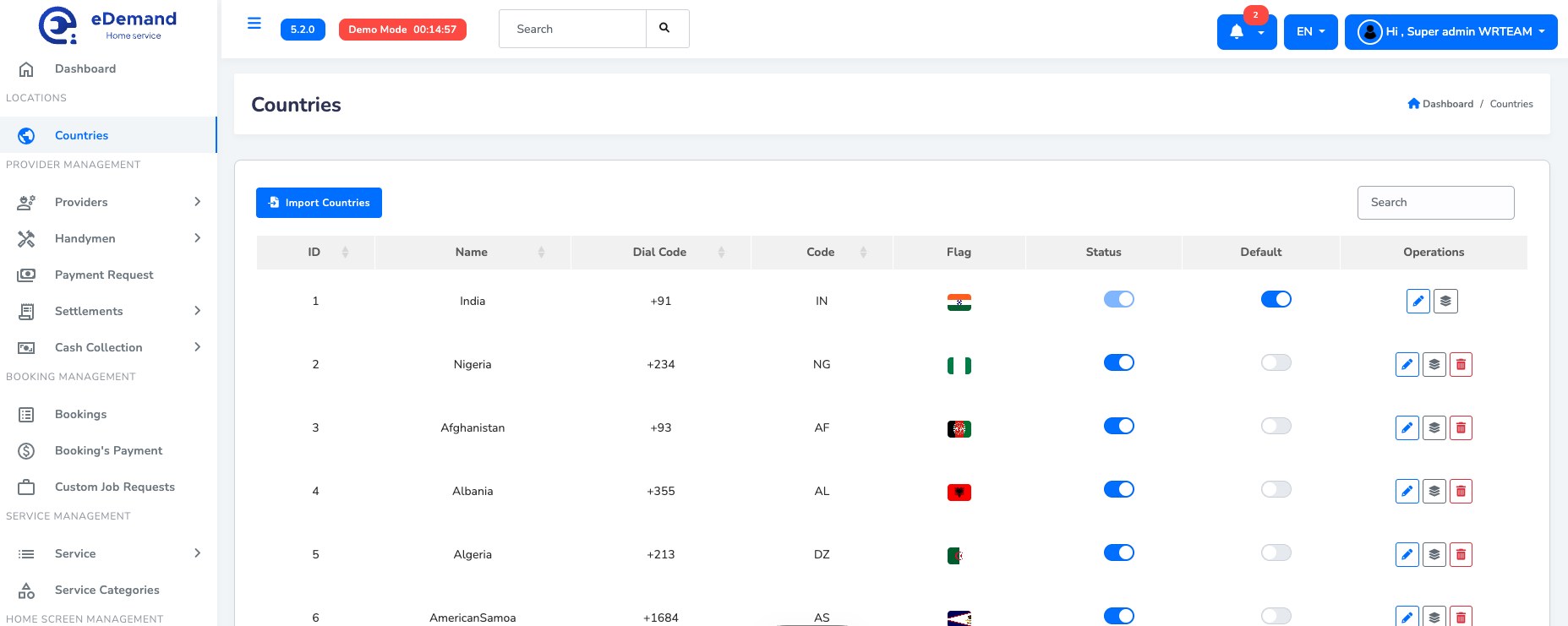Click the eDemand logo
The image size is (1568, 626).
(x=108, y=25)
